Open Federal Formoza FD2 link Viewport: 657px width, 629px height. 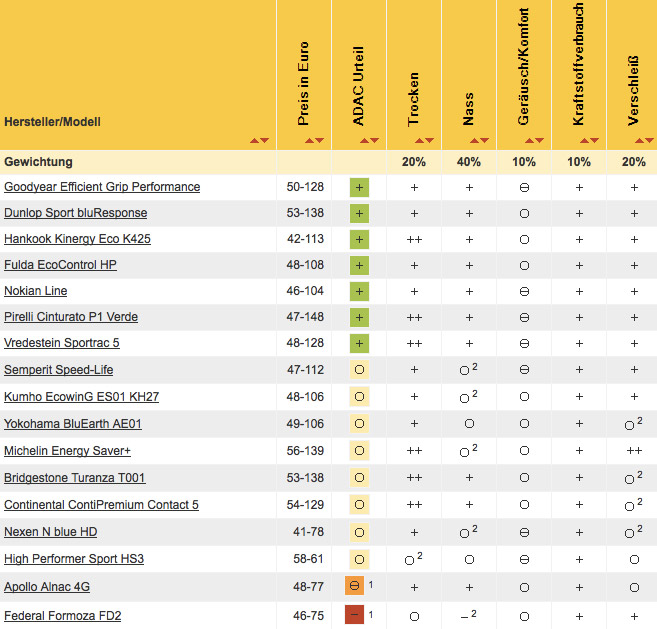point(63,616)
